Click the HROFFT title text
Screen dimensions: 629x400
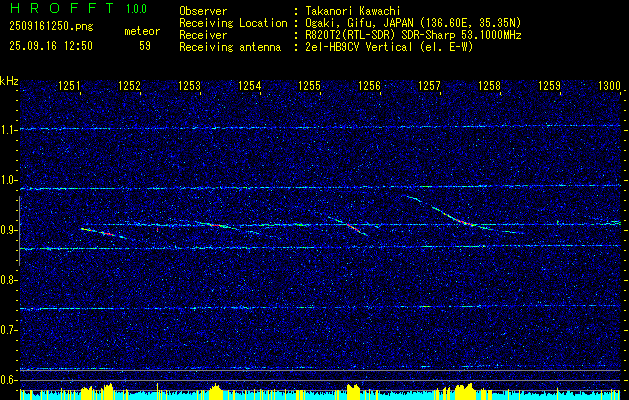(62, 8)
